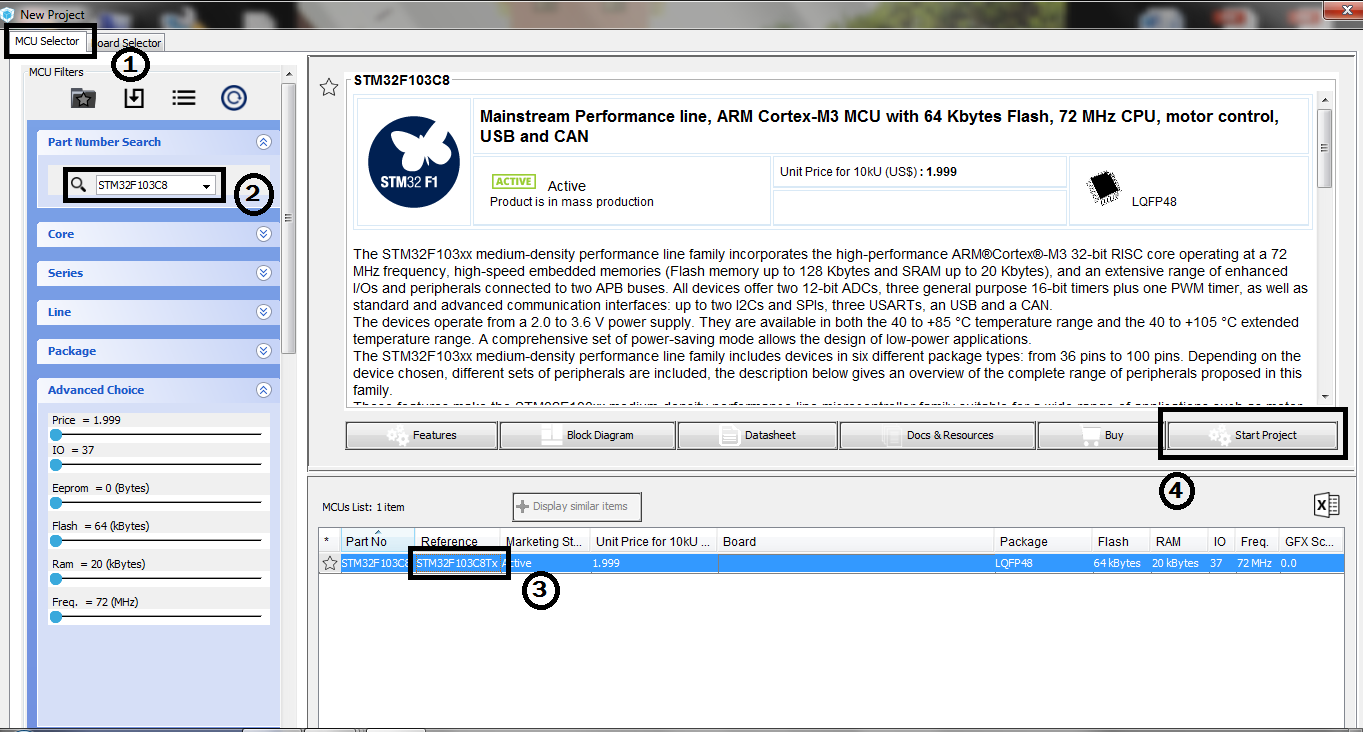This screenshot has width=1363, height=732.
Task: Open the Datasheet
Action: [x=757, y=435]
